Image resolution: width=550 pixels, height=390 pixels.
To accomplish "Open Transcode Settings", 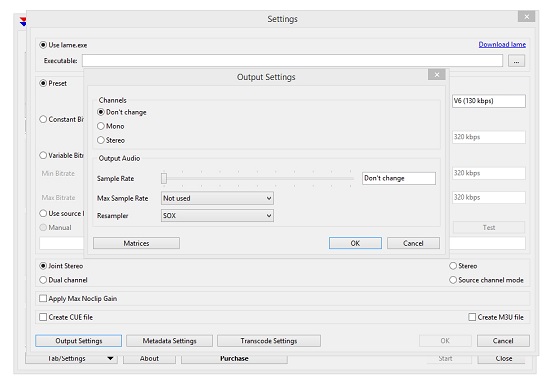I will [269, 341].
